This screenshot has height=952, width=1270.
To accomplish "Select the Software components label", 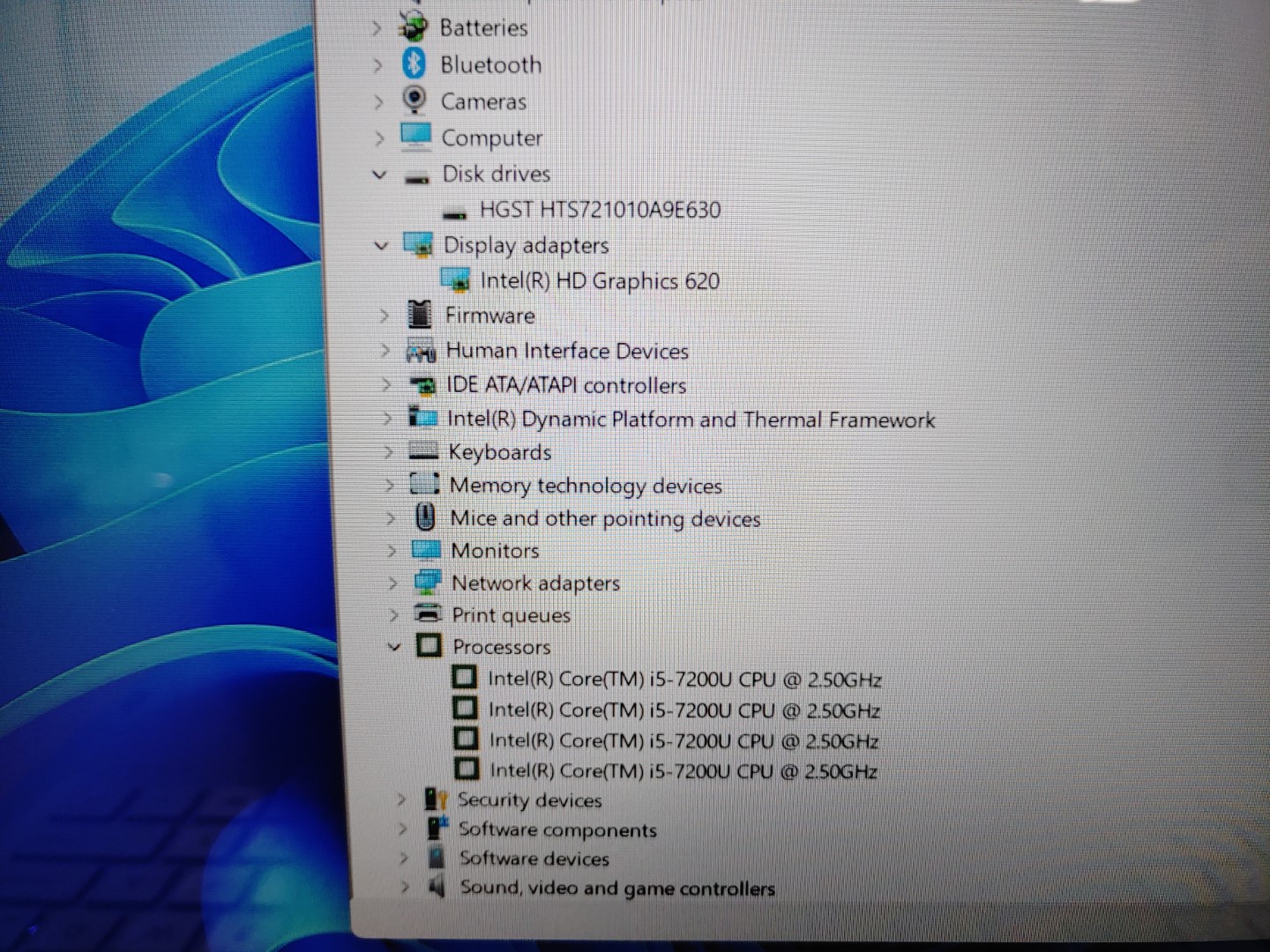I will [557, 829].
